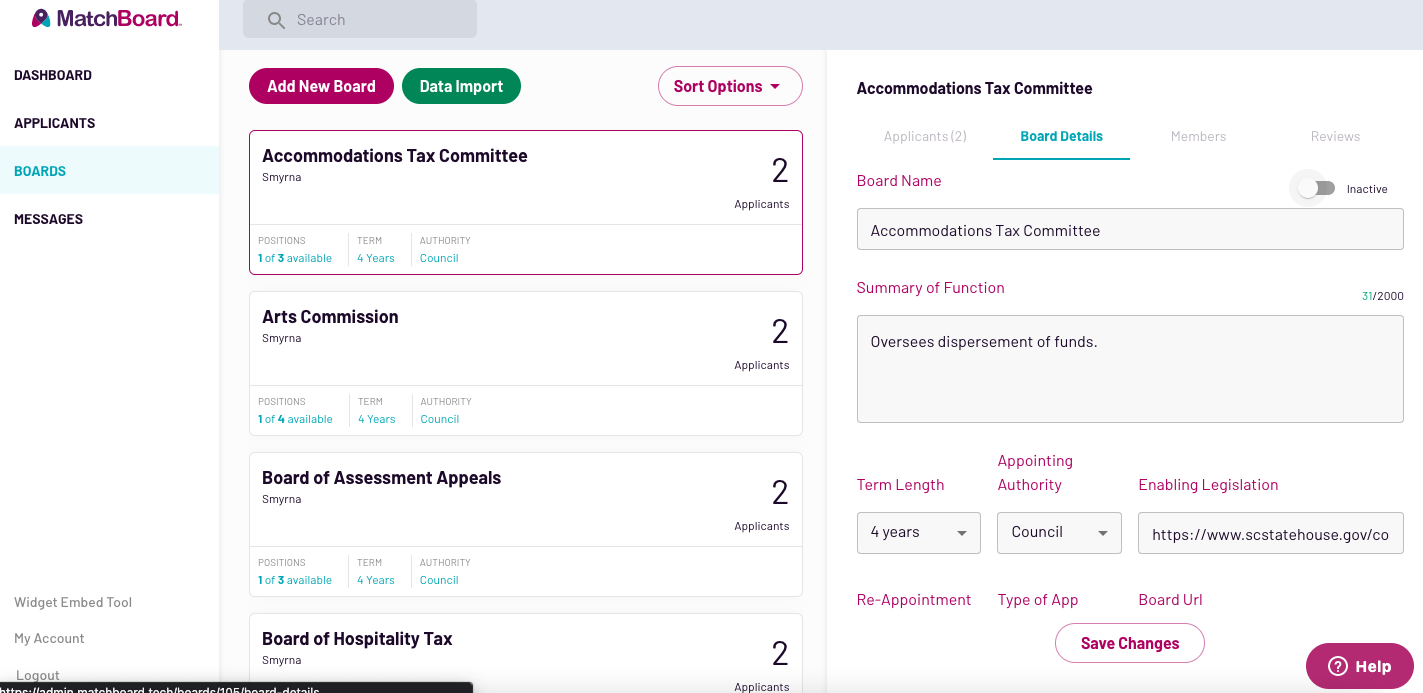Screen dimensions: 1423x693
Task: Open the Messages sidebar section
Action: point(48,219)
